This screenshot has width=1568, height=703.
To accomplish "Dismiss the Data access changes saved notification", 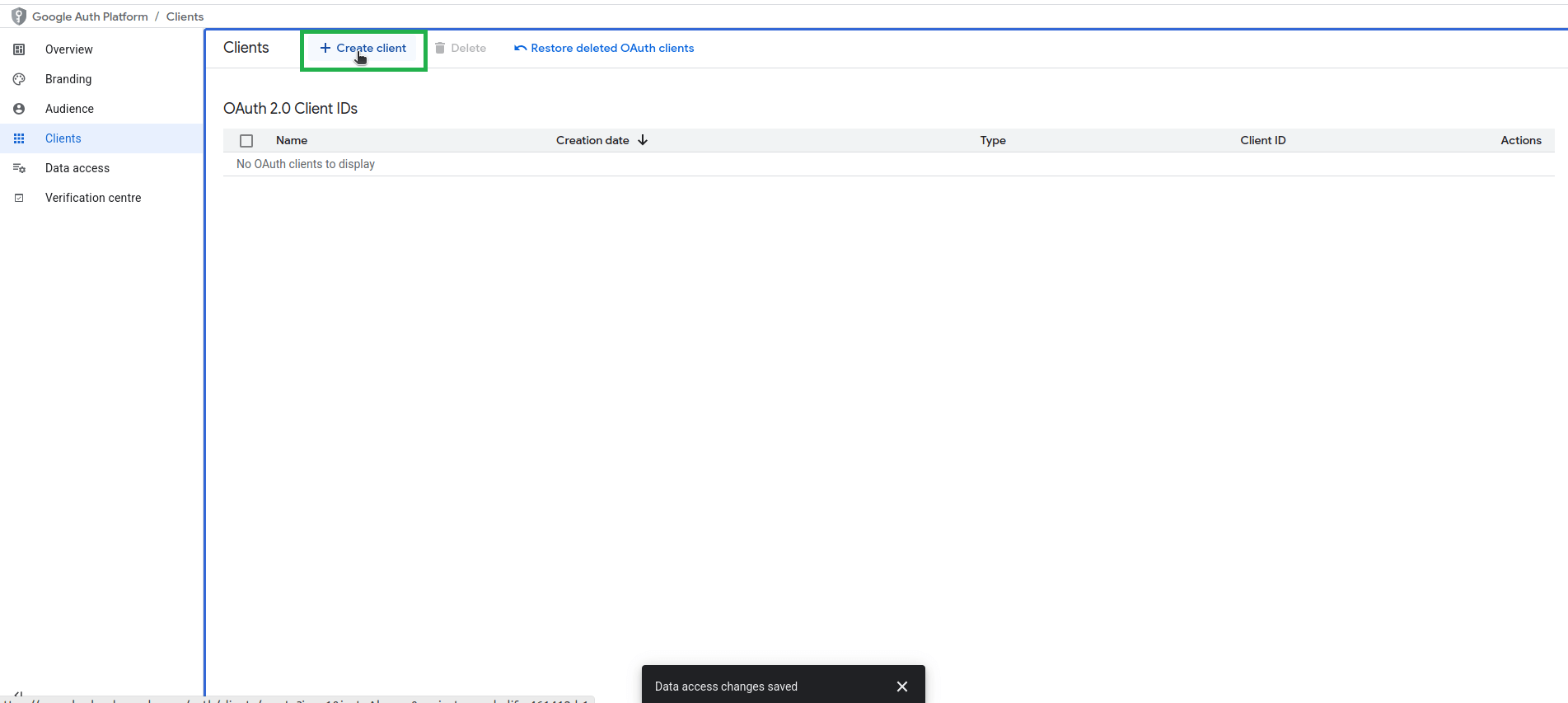I will pos(902,687).
